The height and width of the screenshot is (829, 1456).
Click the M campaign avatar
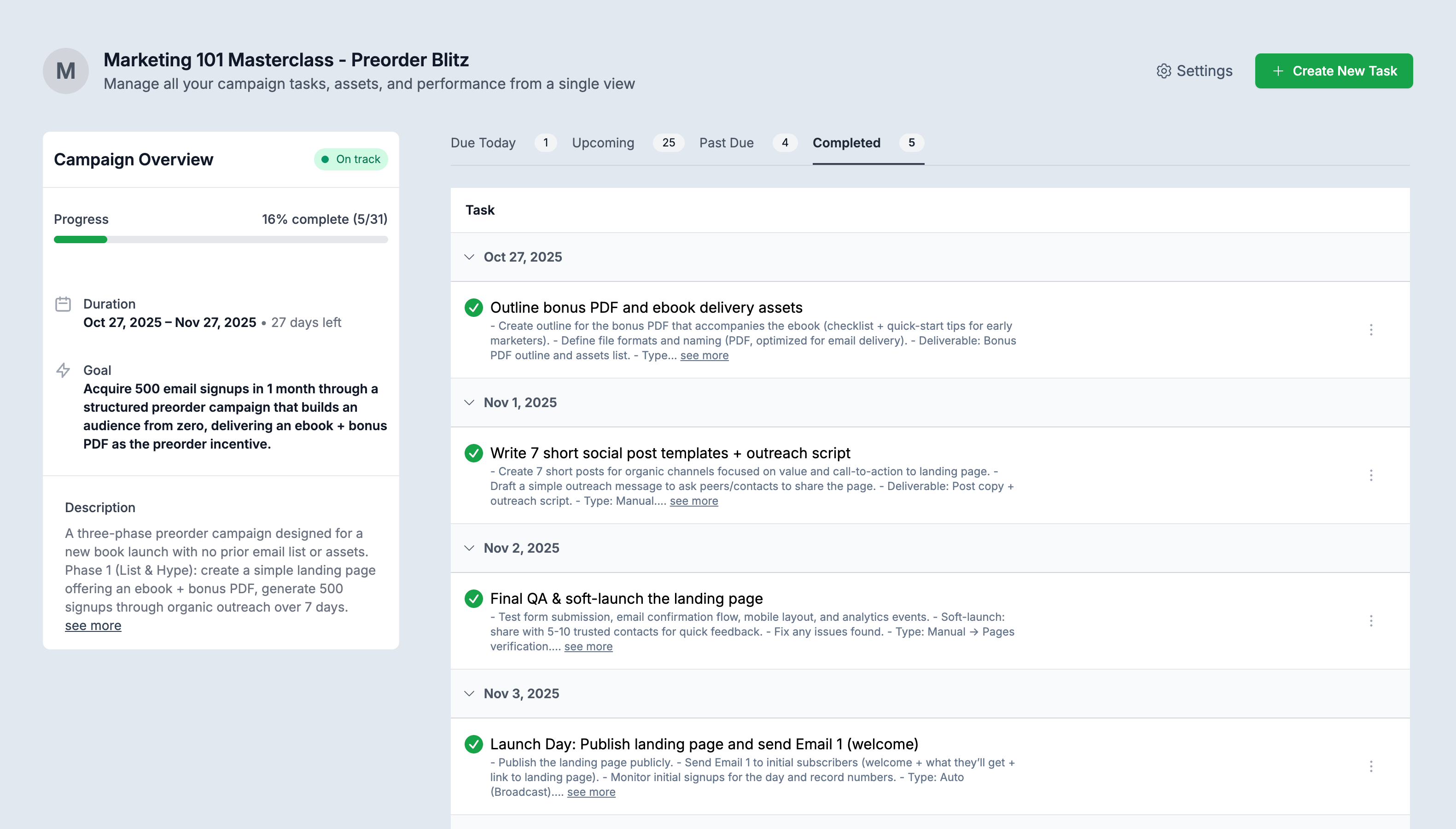point(65,70)
